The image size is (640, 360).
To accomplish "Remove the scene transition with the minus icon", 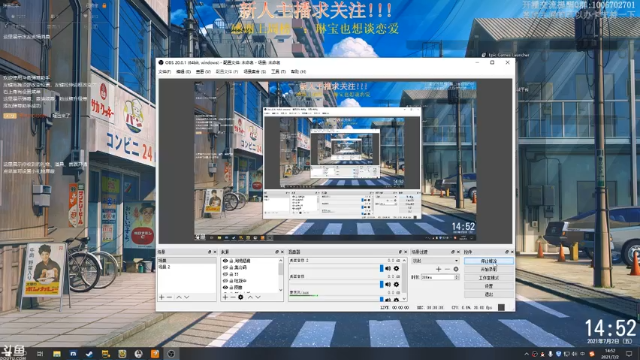I will pos(447,269).
